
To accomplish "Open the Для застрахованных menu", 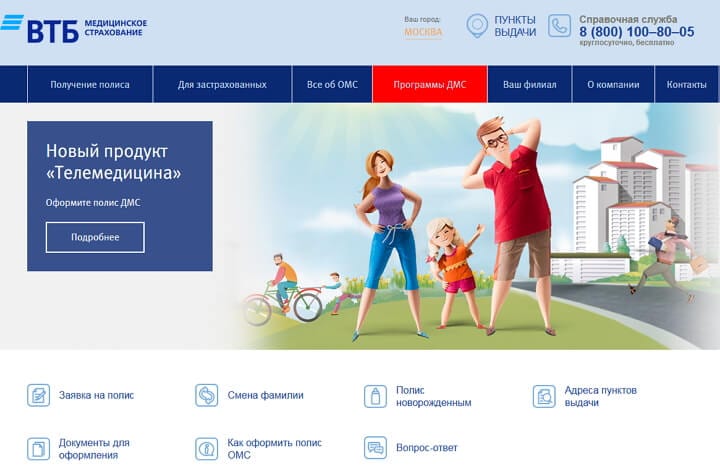I will [222, 85].
